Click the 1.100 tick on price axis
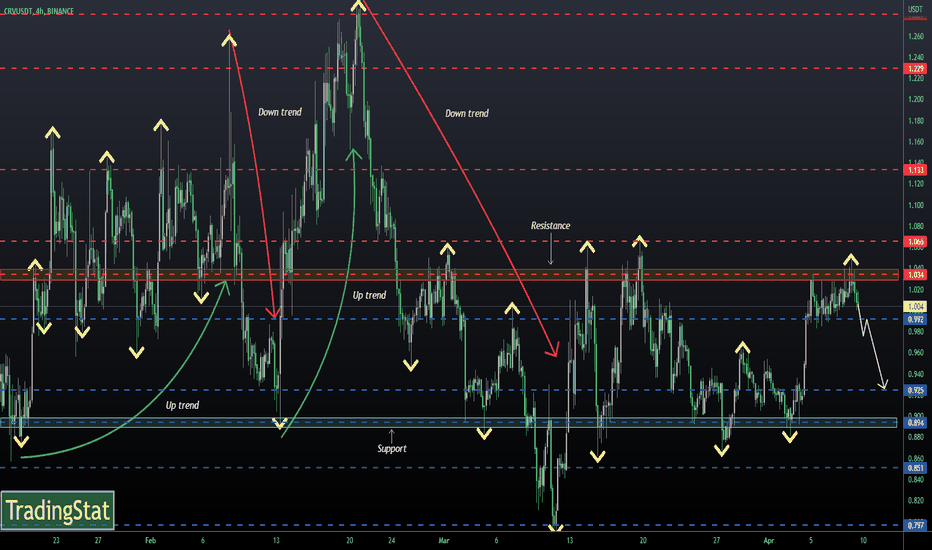 point(915,205)
